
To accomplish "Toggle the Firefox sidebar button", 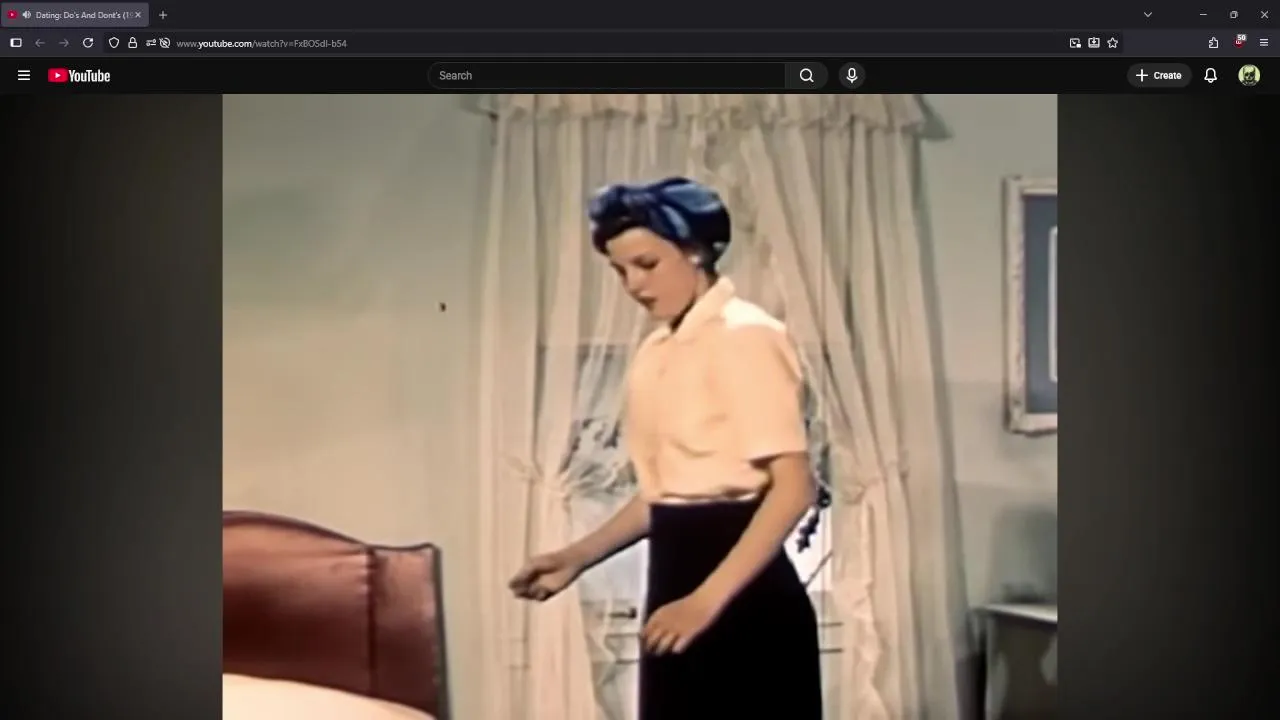I will 16,43.
